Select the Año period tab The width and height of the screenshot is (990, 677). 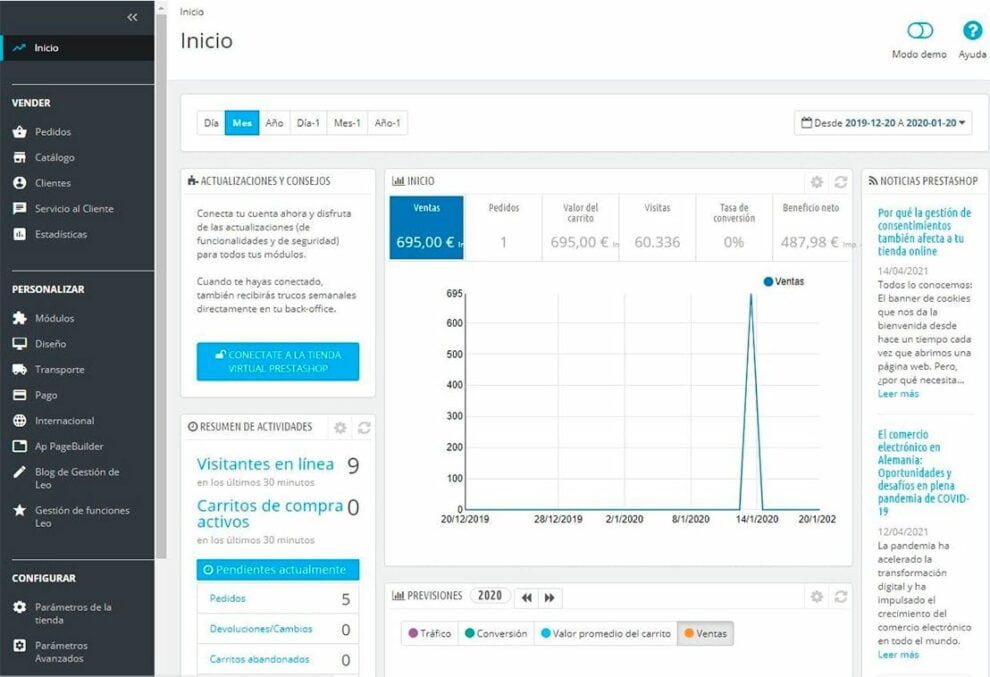274,123
